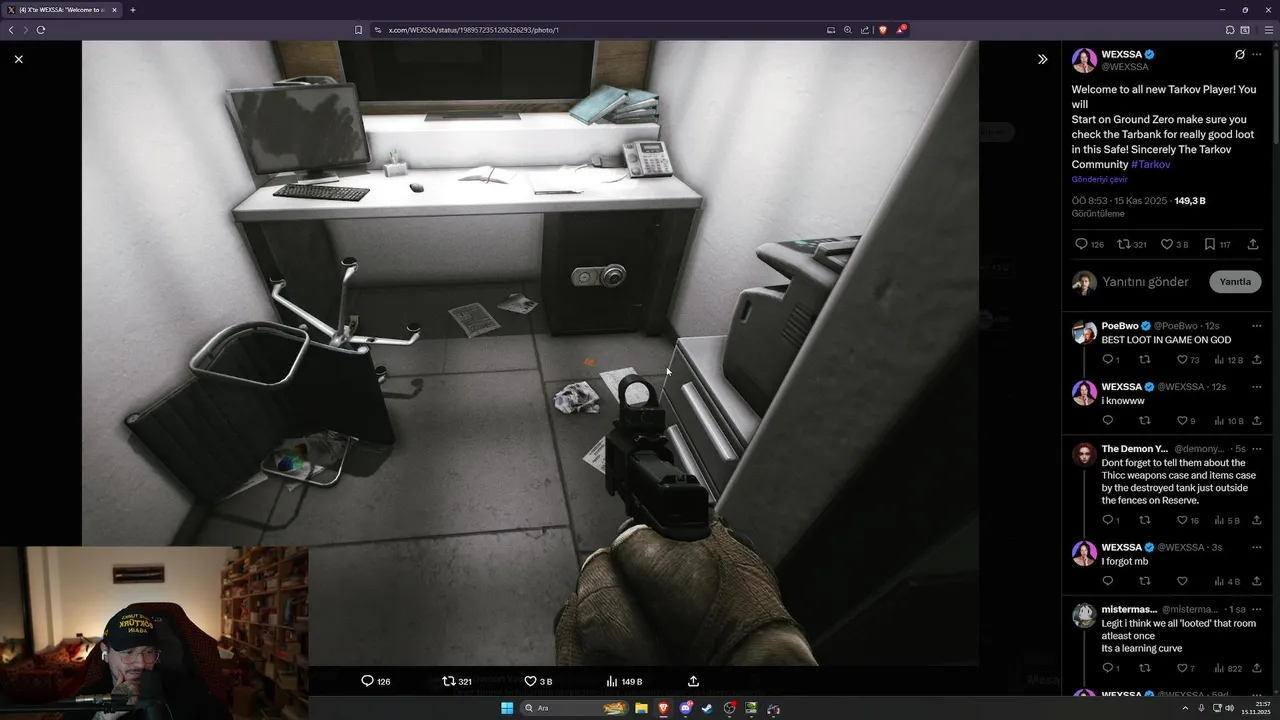Reply to PoeBwo's comment
The height and width of the screenshot is (720, 1280).
tap(1107, 360)
